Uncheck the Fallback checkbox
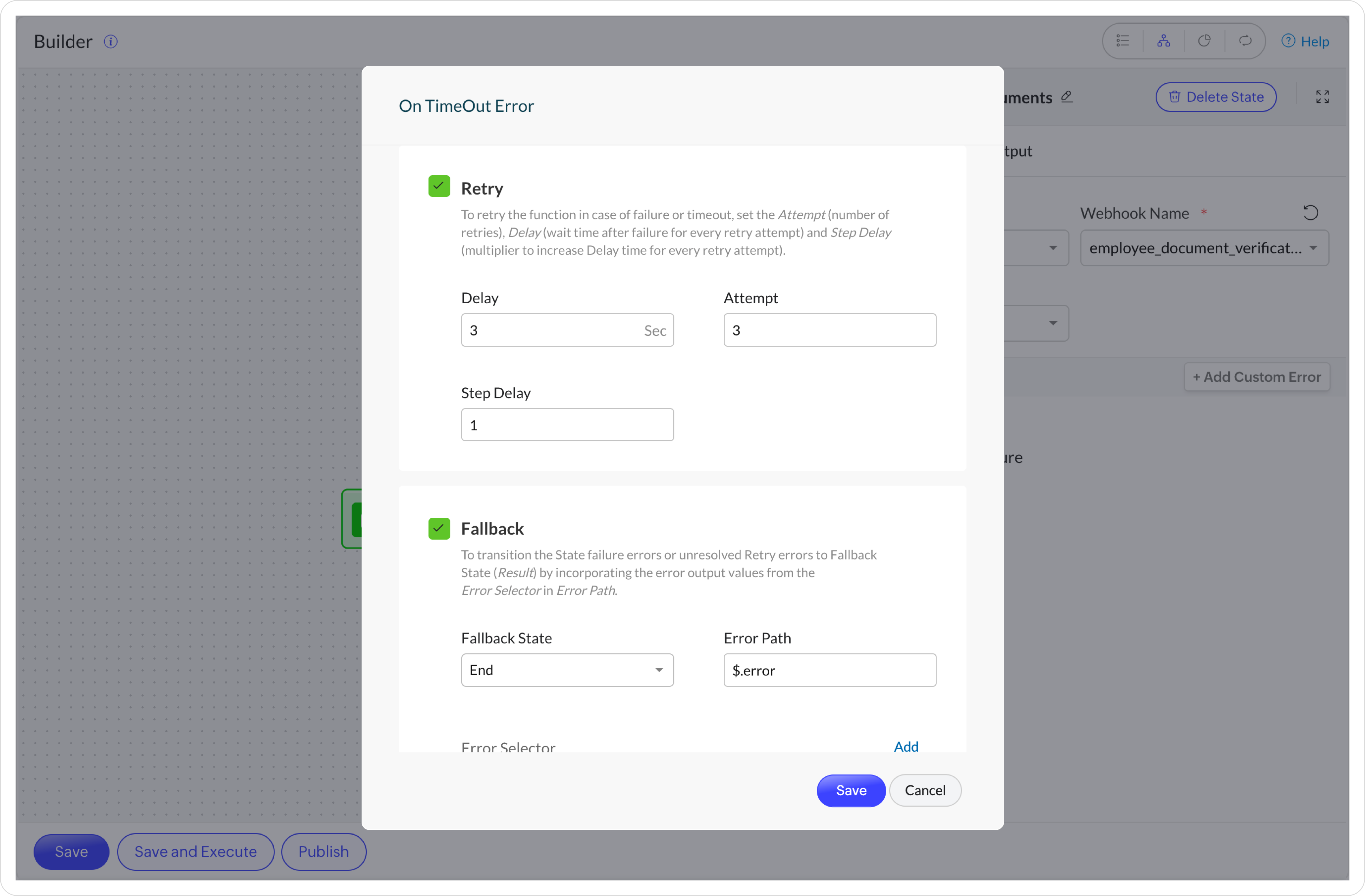Viewport: 1365px width, 896px height. pyautogui.click(x=439, y=528)
